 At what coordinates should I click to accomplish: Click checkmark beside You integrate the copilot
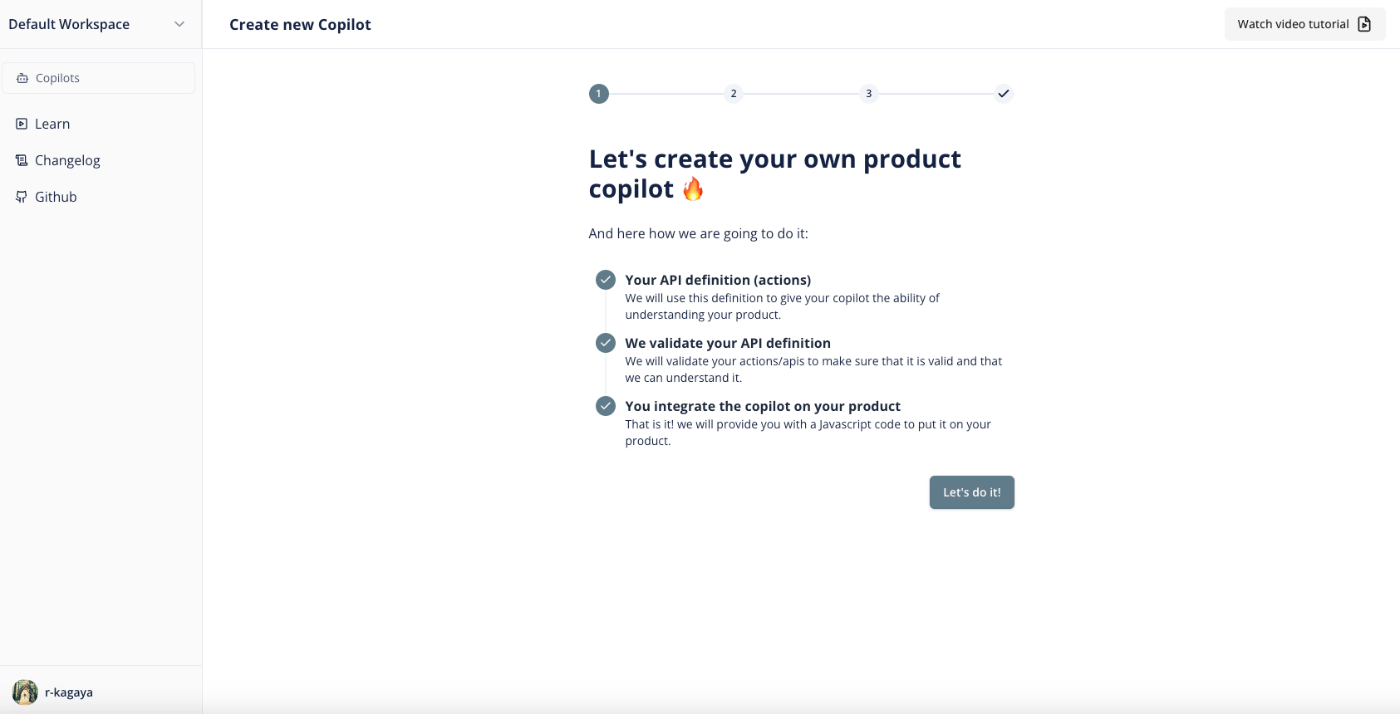[605, 406]
